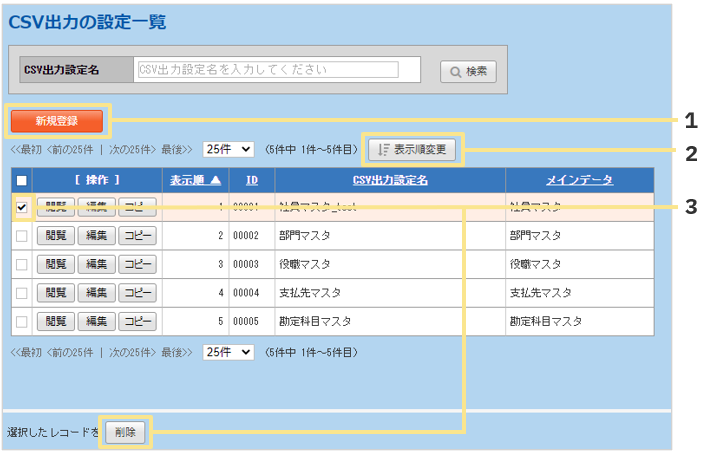The width and height of the screenshot is (705, 453).
Task: Click 編集 button for 勘定科目マスタ
Action: [x=96, y=322]
